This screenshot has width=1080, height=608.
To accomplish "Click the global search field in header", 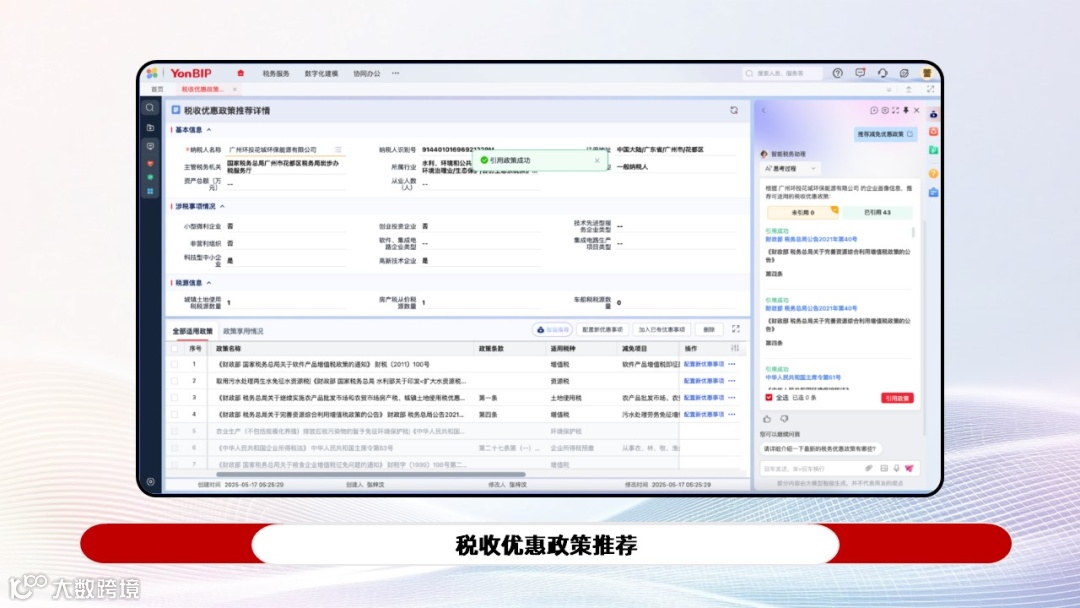I will (x=783, y=73).
